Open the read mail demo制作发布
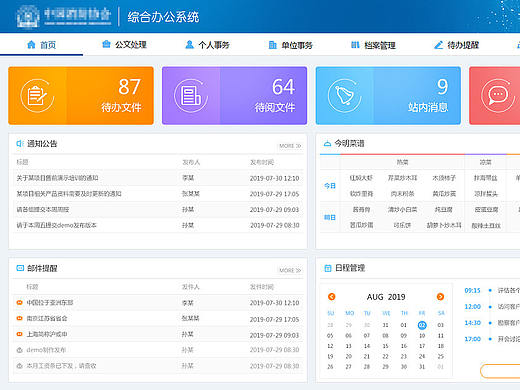This screenshot has height=390, width=520. pos(46,350)
